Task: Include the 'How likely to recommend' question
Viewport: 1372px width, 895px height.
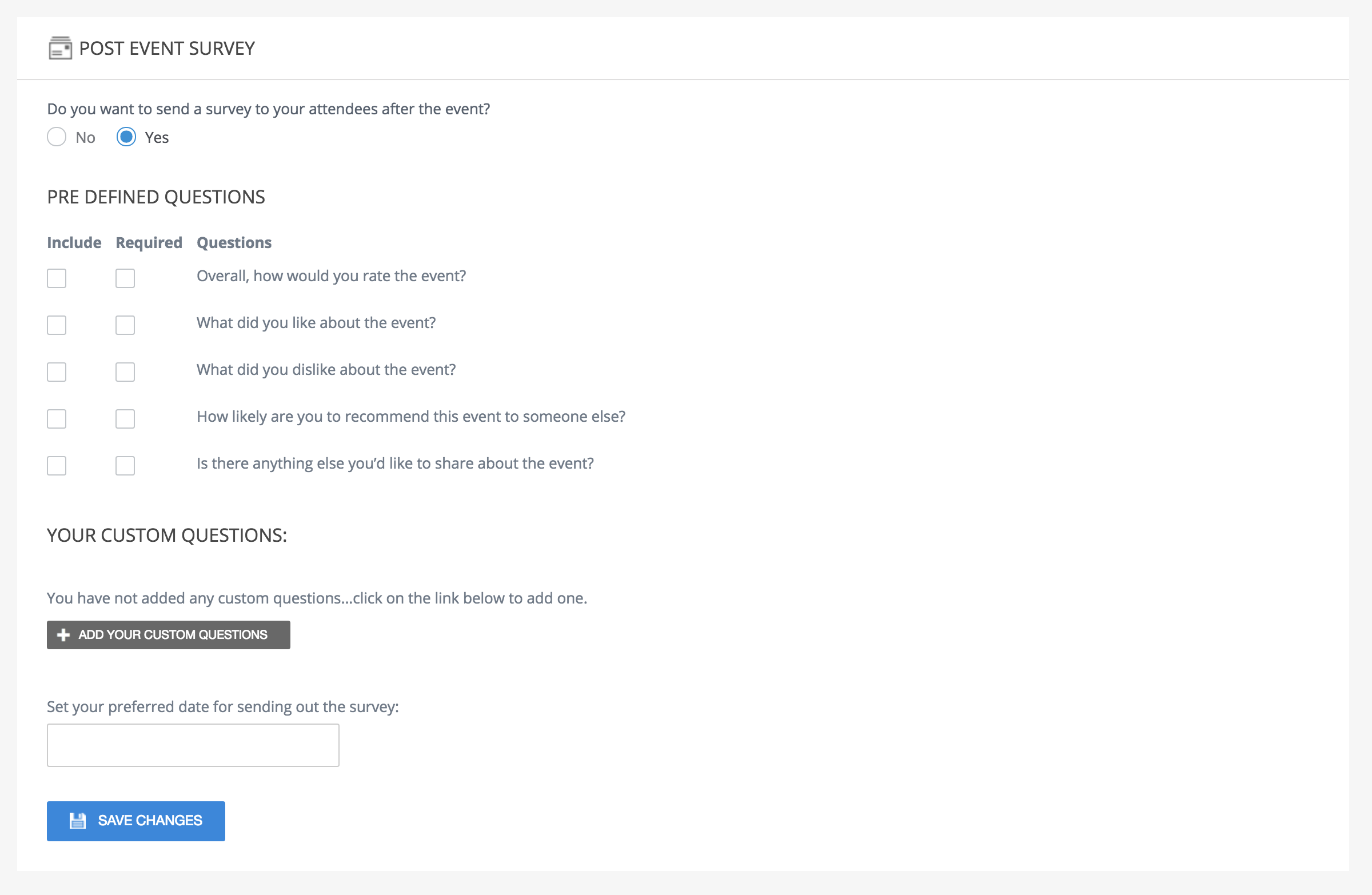Action: point(57,419)
